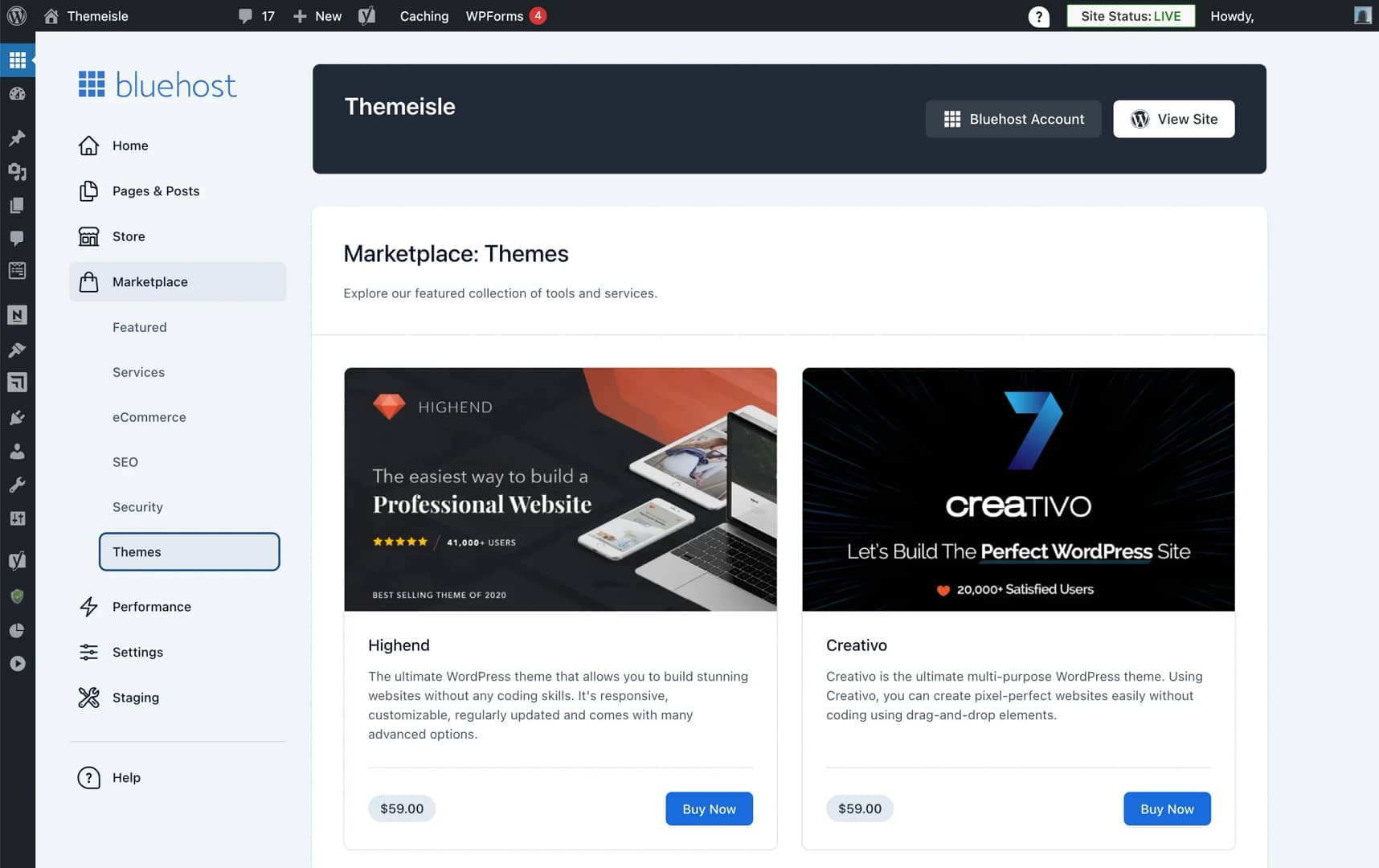
Task: Open the Yoast icon in admin sidebar
Action: point(17,561)
